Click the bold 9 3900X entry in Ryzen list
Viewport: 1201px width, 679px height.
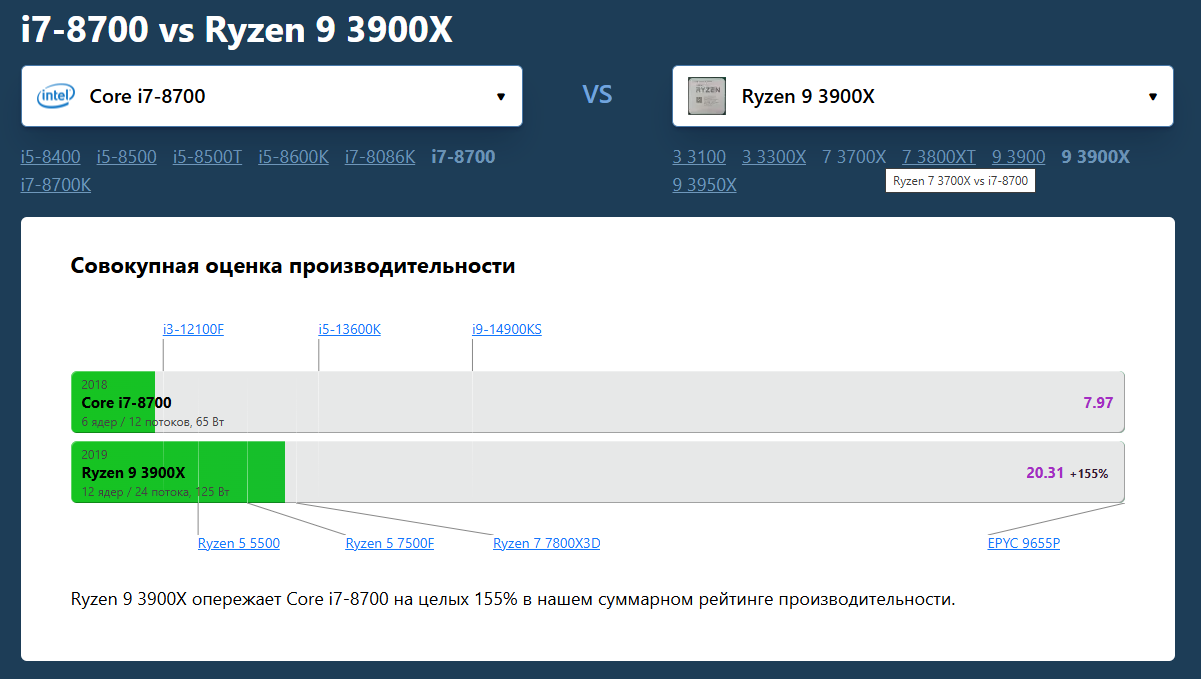coord(1096,157)
